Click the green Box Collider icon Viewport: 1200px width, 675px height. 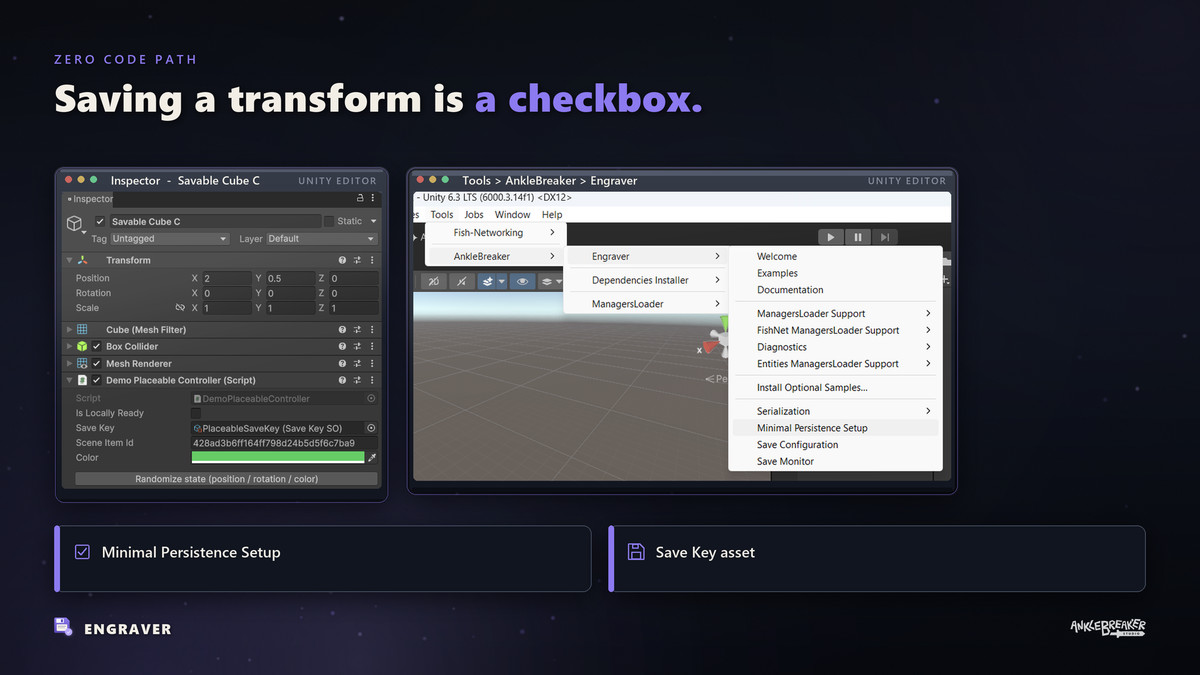(x=83, y=347)
